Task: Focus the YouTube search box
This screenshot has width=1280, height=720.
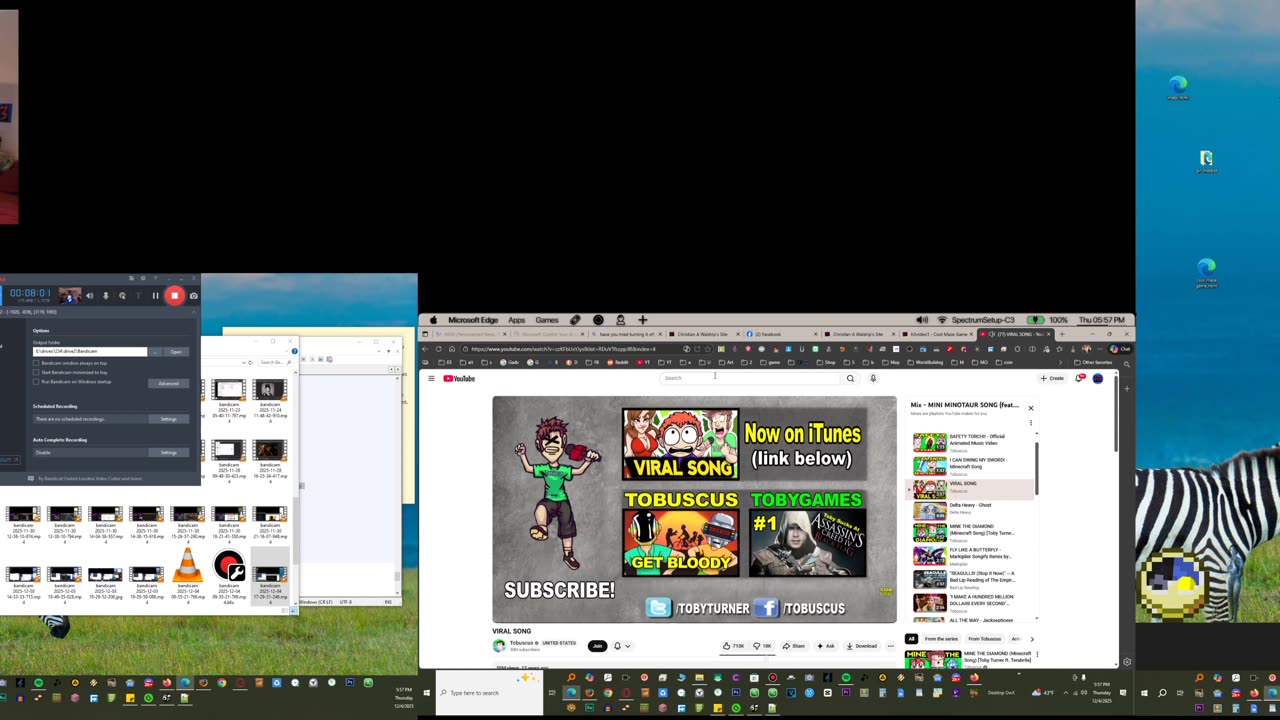Action: point(750,378)
